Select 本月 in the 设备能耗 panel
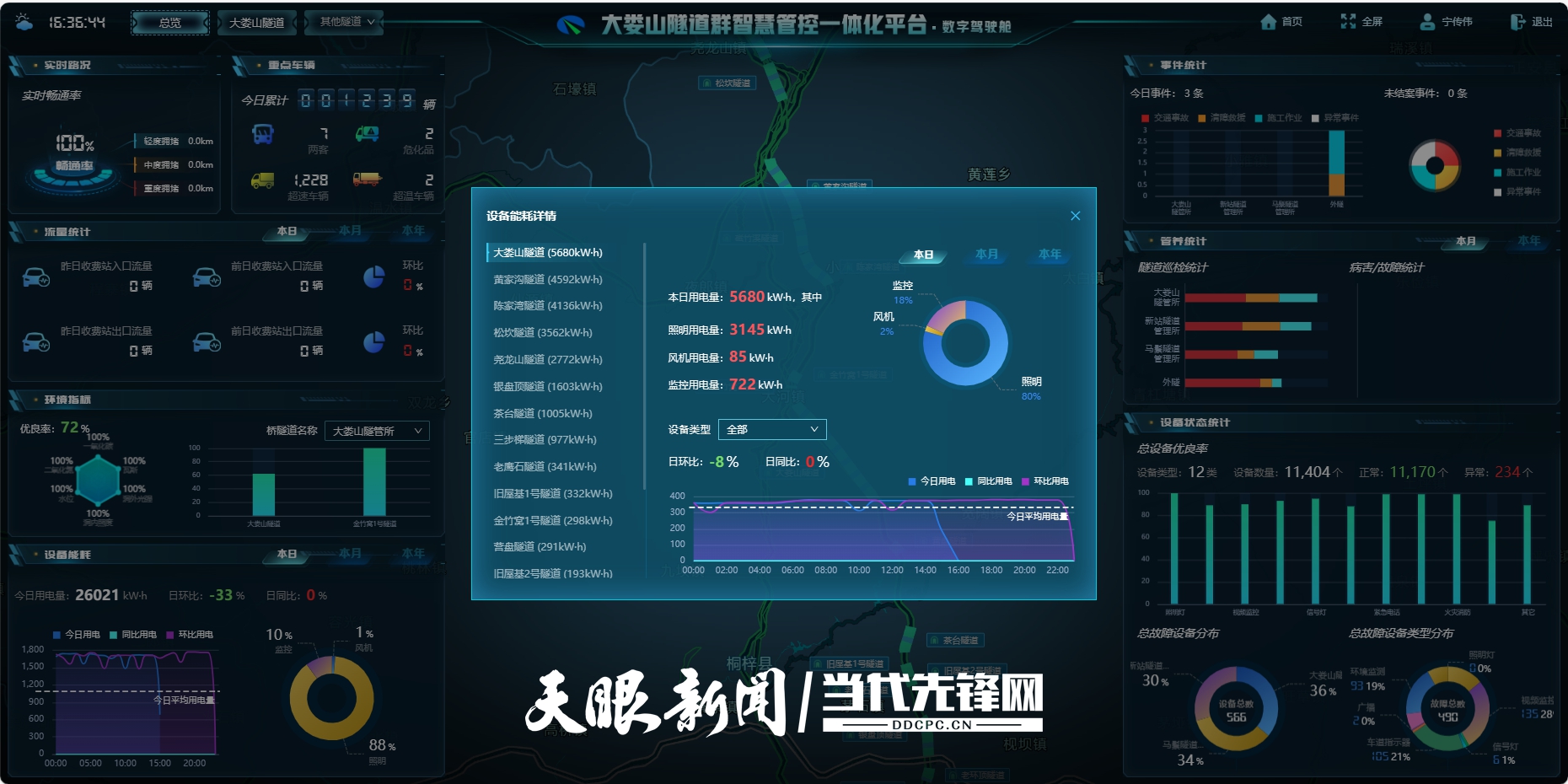 (x=350, y=554)
